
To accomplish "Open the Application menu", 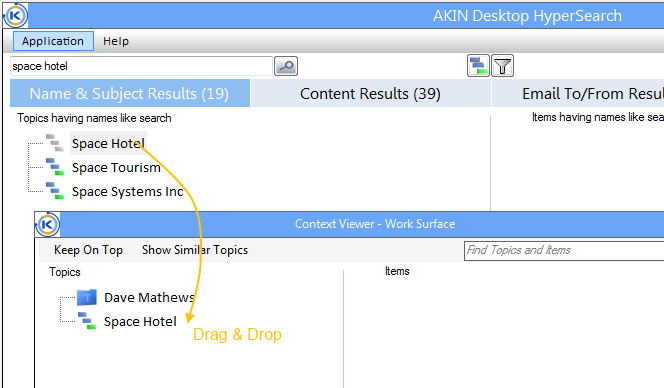I will click(53, 41).
